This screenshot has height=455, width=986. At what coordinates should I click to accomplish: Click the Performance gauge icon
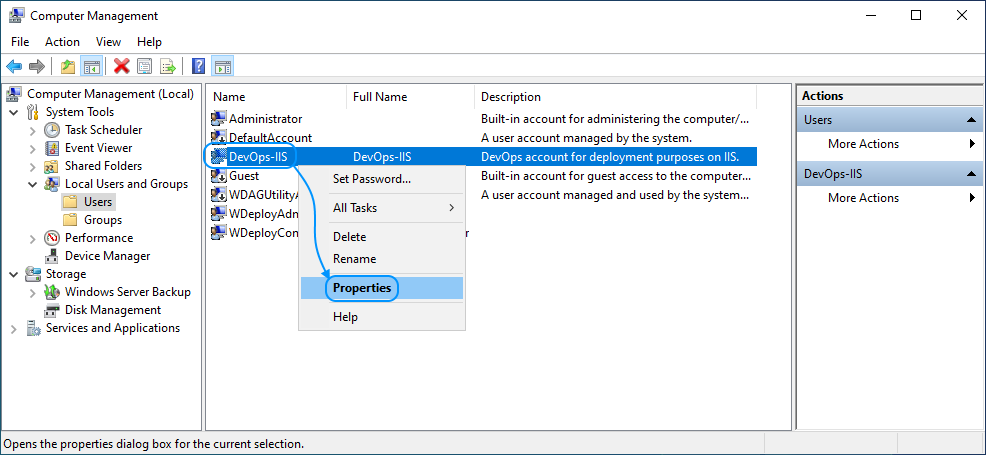[52, 238]
